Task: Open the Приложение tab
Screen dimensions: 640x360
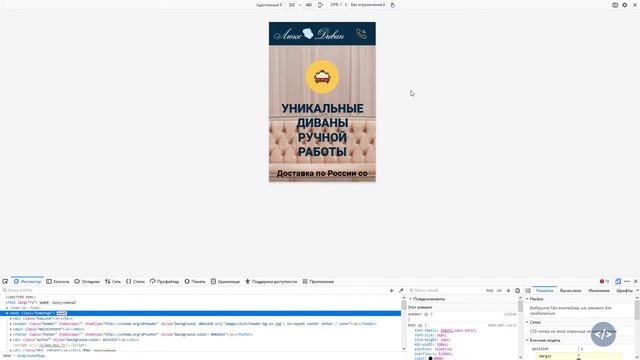Action: (x=318, y=282)
